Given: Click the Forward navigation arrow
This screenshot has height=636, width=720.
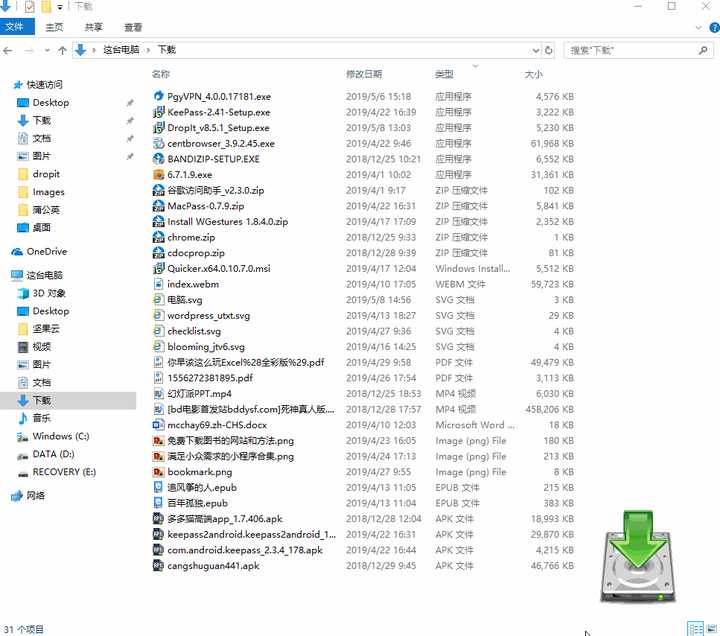Looking at the screenshot, I should [x=29, y=50].
